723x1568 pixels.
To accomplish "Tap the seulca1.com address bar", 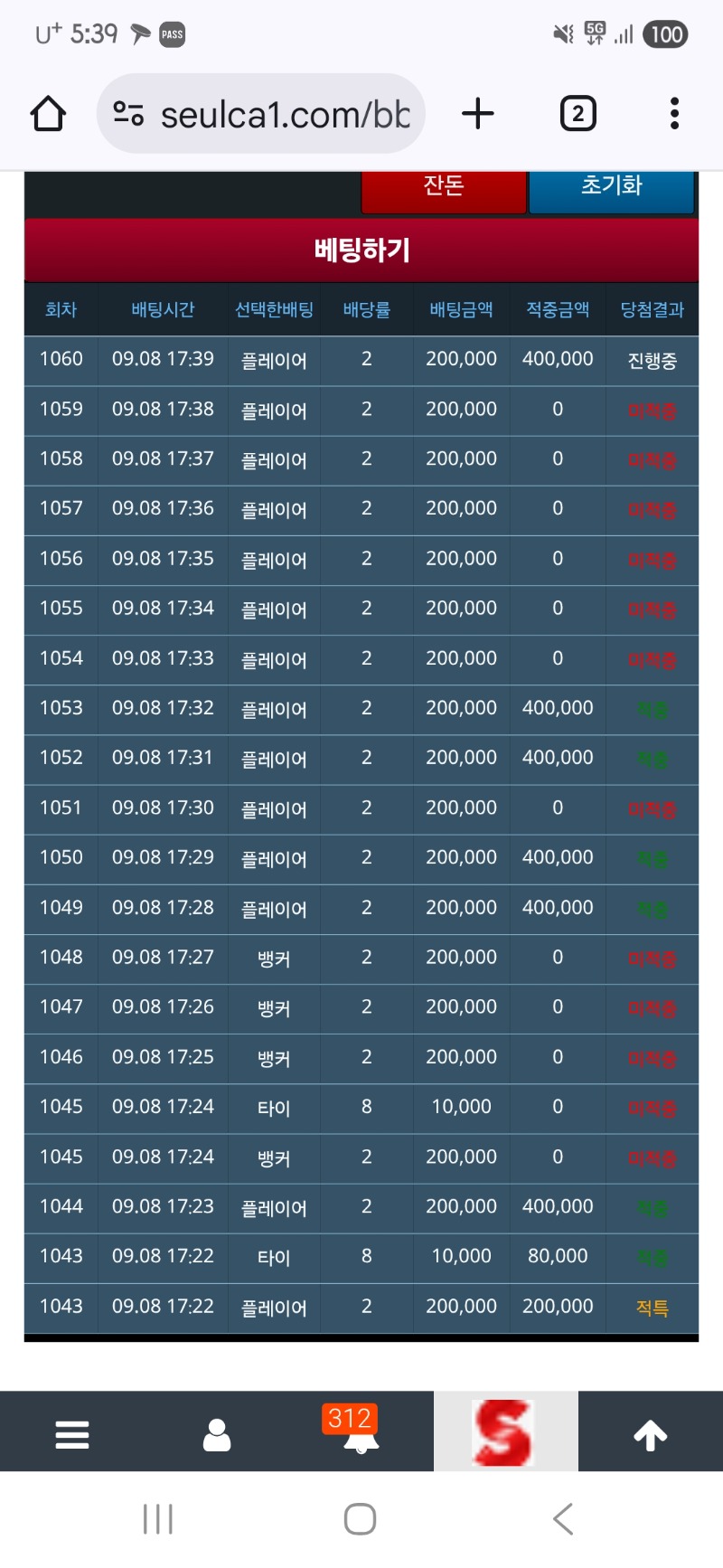I will (261, 113).
